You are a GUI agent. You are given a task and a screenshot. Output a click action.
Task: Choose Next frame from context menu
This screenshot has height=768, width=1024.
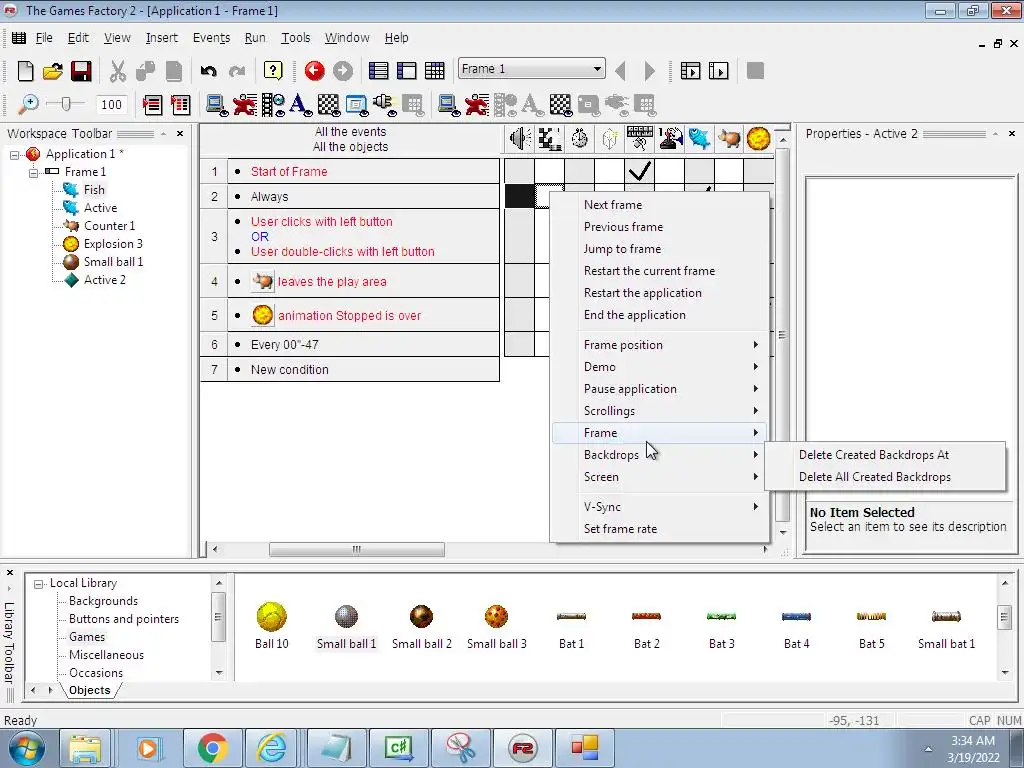pos(660,205)
